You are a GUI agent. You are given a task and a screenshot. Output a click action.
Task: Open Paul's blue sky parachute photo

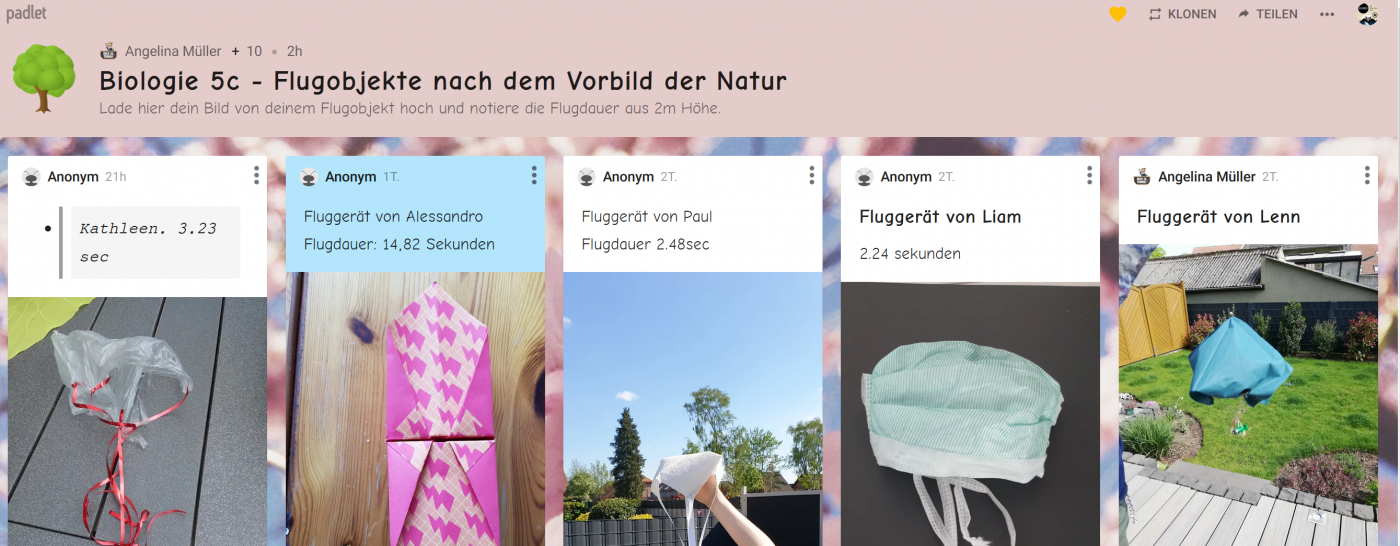pyautogui.click(x=692, y=408)
